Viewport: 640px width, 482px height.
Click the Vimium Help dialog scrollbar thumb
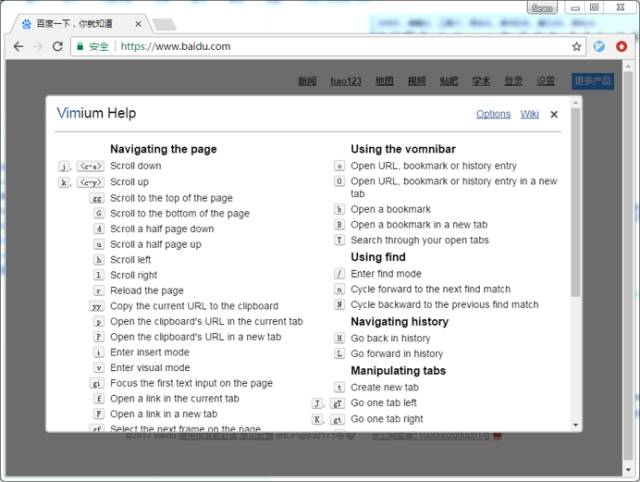[x=576, y=202]
